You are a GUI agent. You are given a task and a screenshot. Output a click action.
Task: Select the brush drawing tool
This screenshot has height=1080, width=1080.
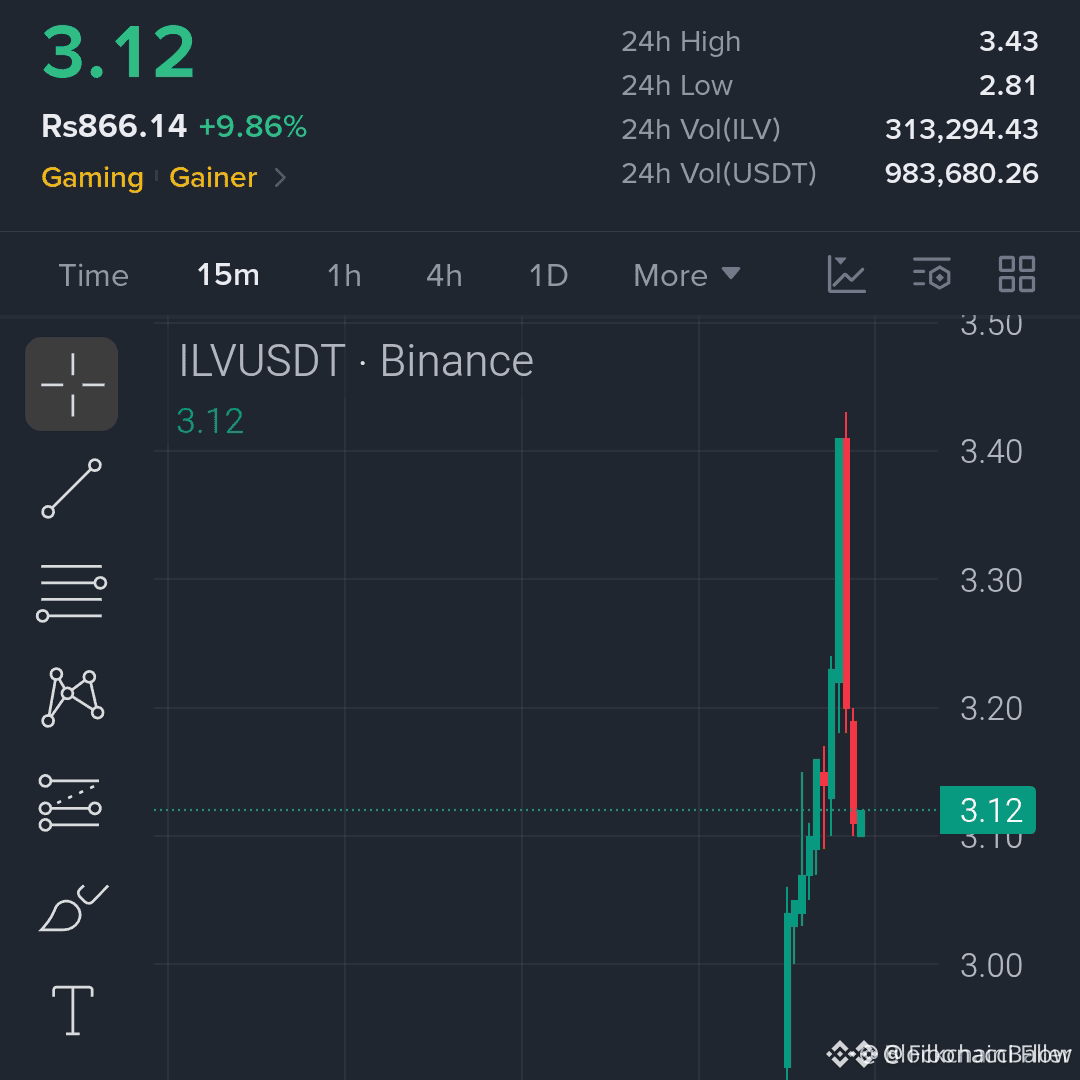pyautogui.click(x=73, y=908)
